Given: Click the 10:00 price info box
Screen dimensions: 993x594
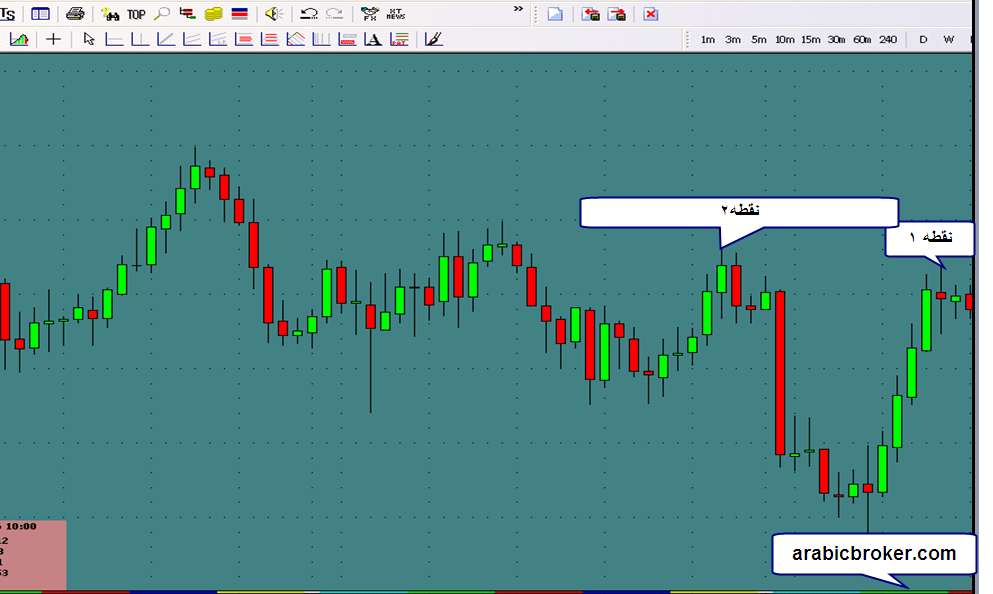Looking at the screenshot, I should coord(33,555).
